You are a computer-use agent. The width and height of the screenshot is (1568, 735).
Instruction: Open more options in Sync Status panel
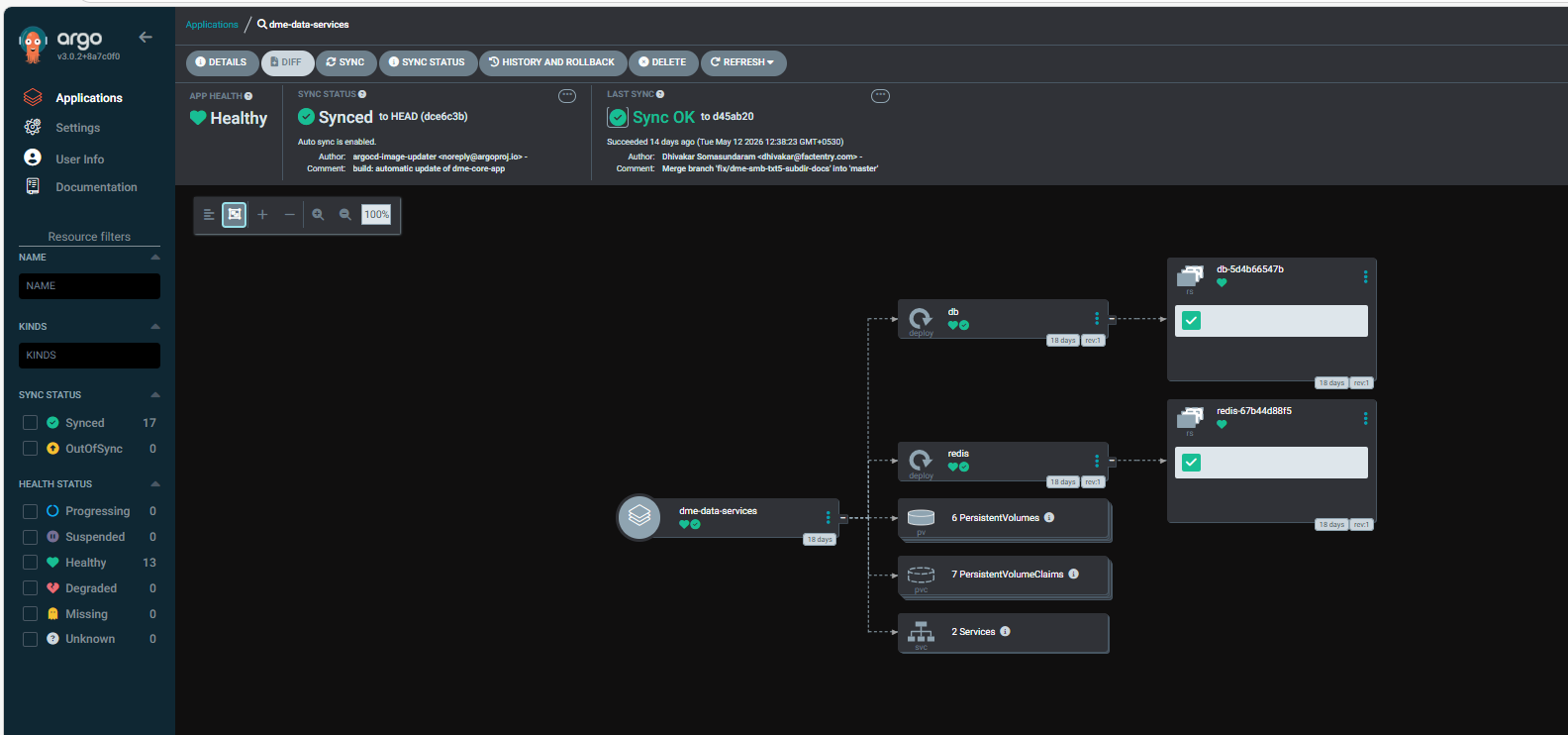click(x=567, y=96)
